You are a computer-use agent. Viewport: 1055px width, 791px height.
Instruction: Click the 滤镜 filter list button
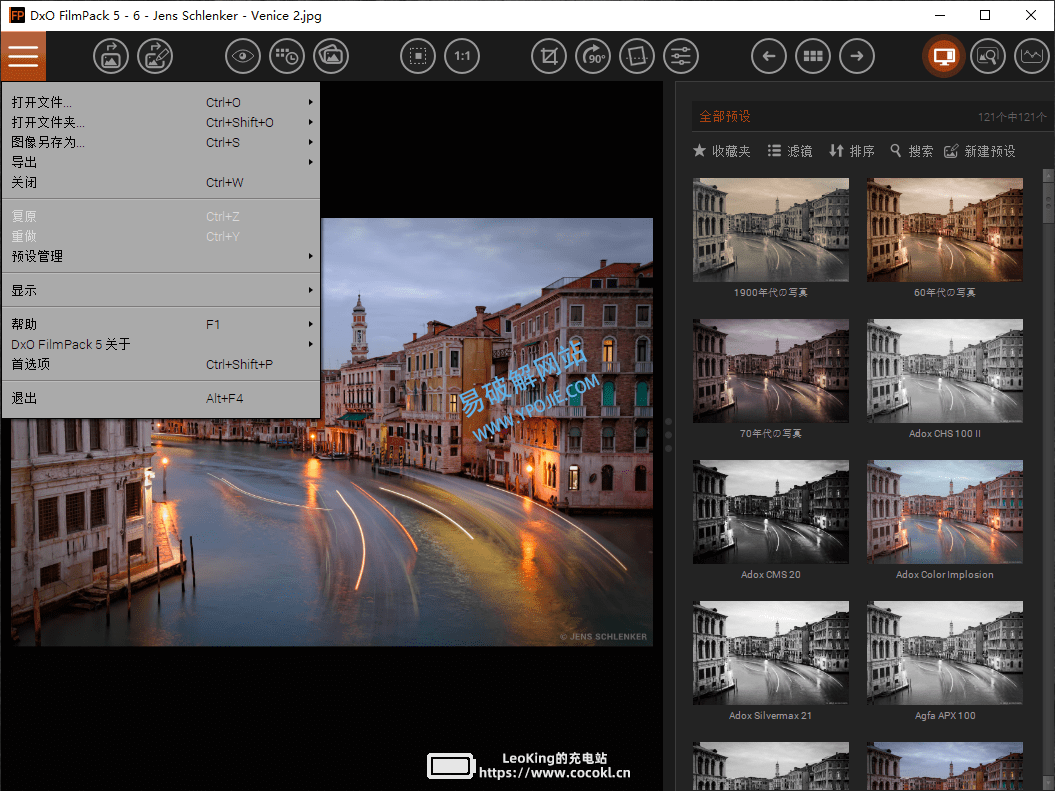coord(791,151)
